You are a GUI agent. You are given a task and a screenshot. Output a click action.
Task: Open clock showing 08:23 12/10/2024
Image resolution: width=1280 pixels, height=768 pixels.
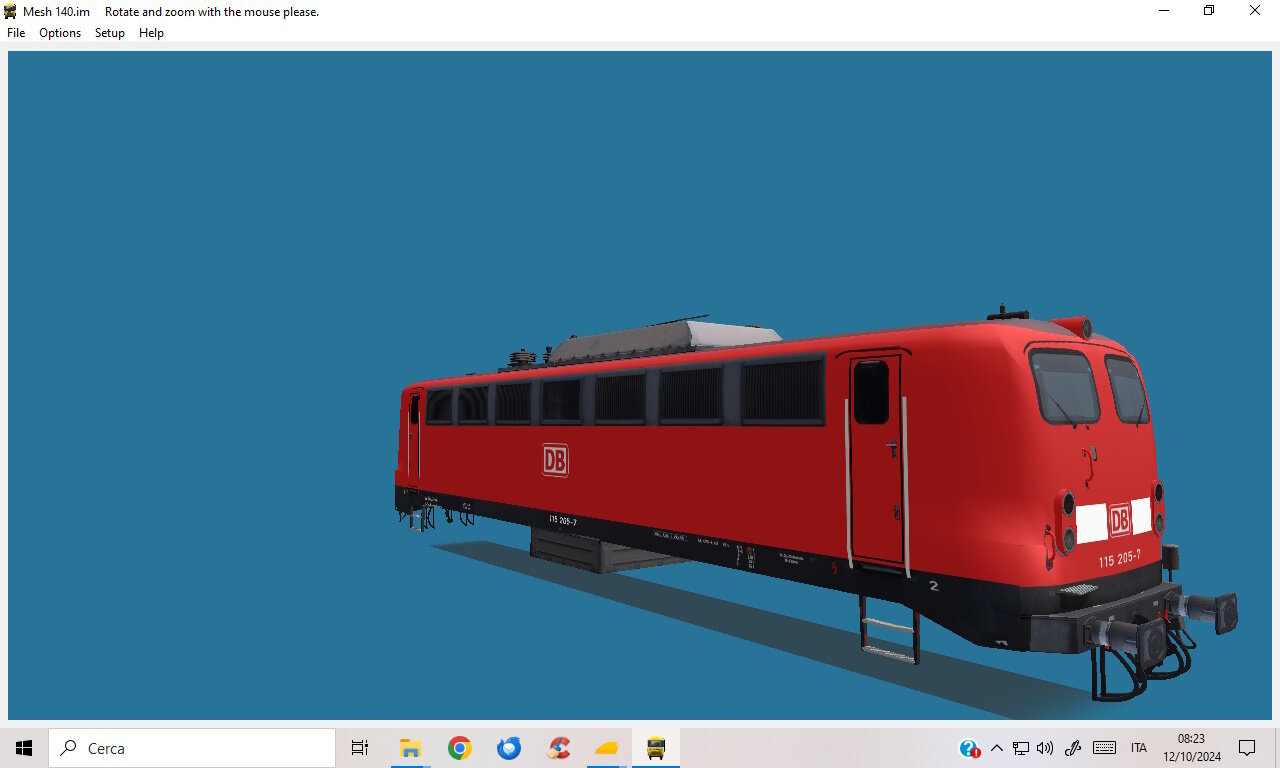click(x=1190, y=748)
